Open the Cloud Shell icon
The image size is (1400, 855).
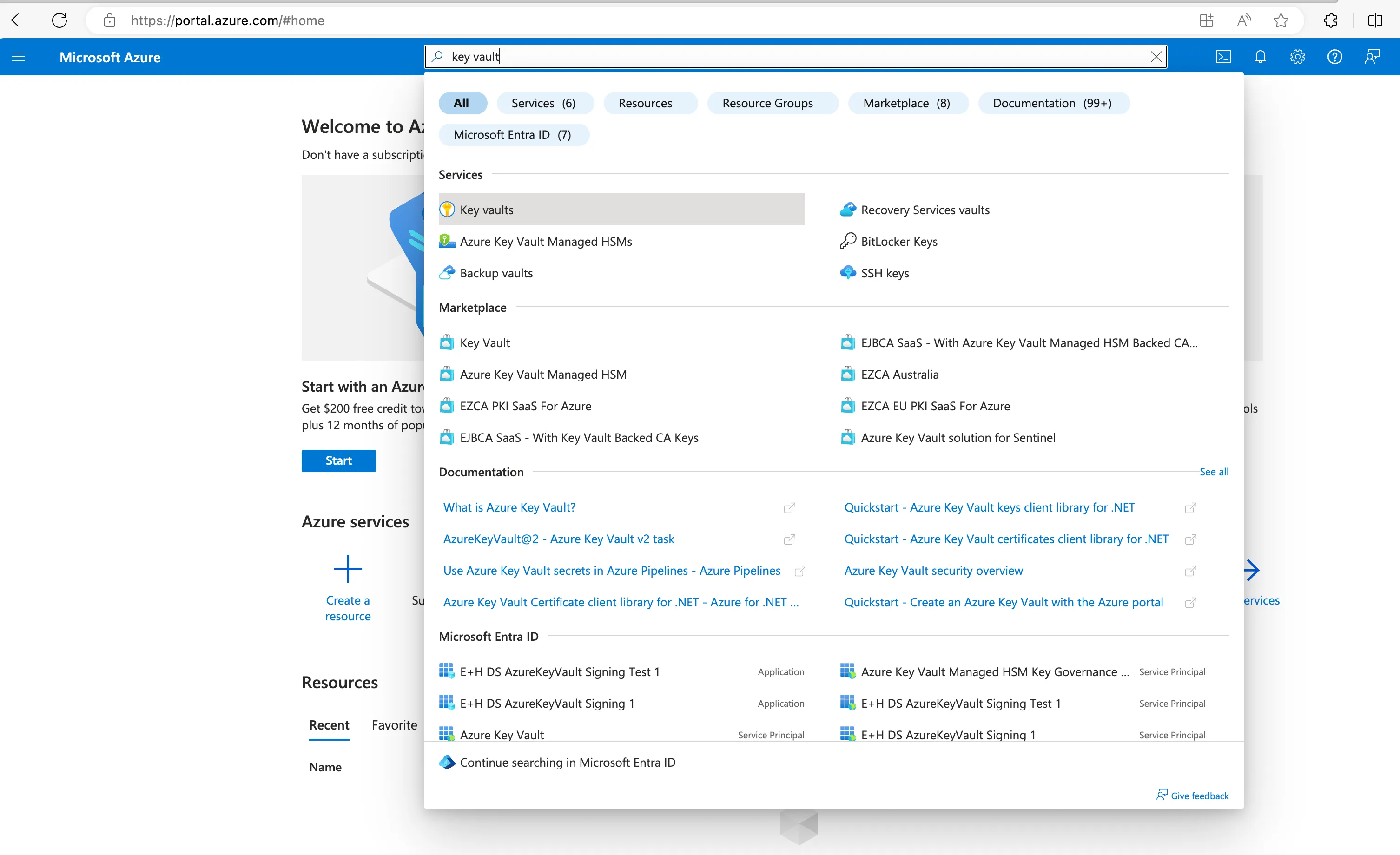(x=1223, y=57)
